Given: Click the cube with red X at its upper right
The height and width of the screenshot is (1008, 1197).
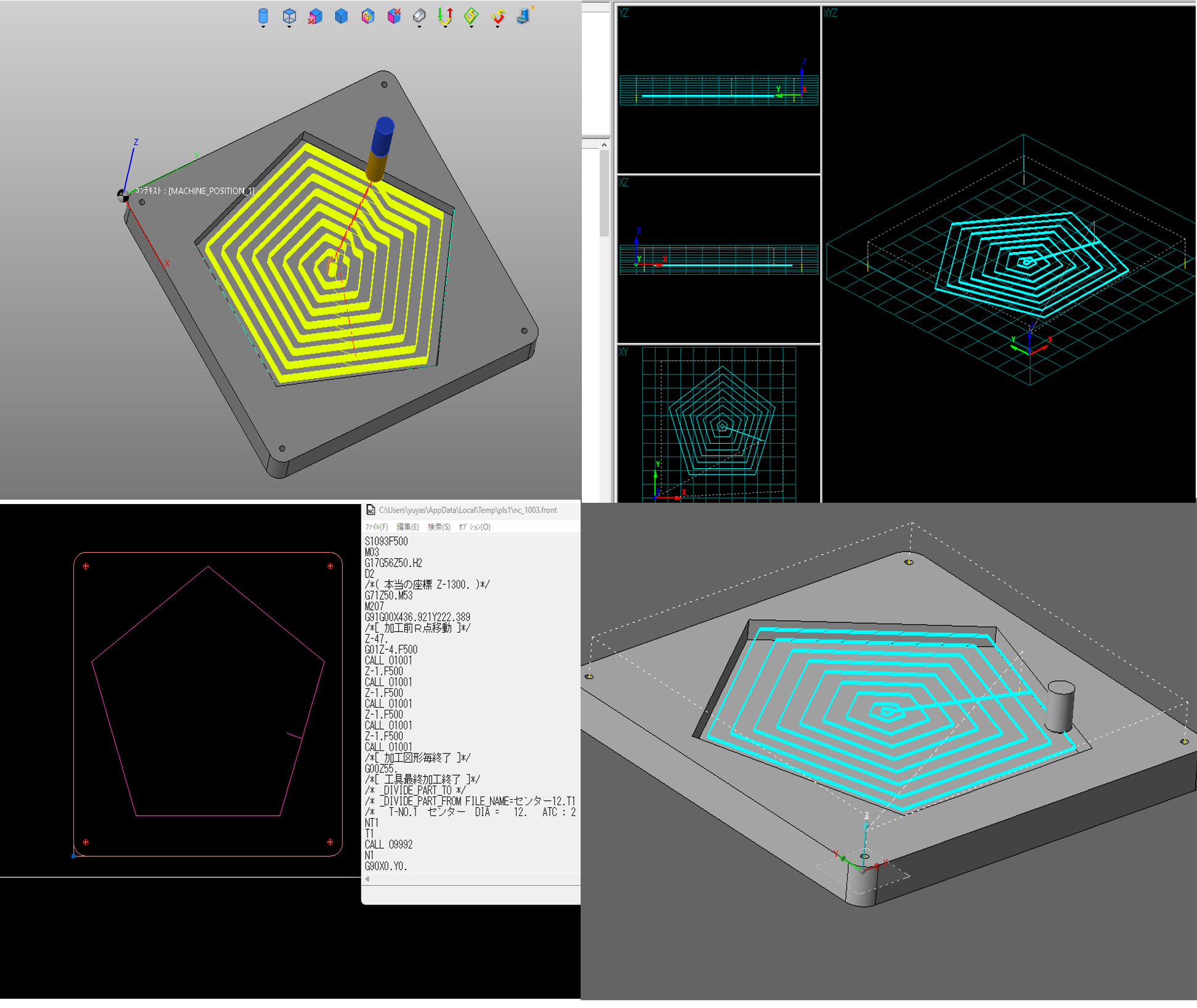Looking at the screenshot, I should (x=394, y=15).
